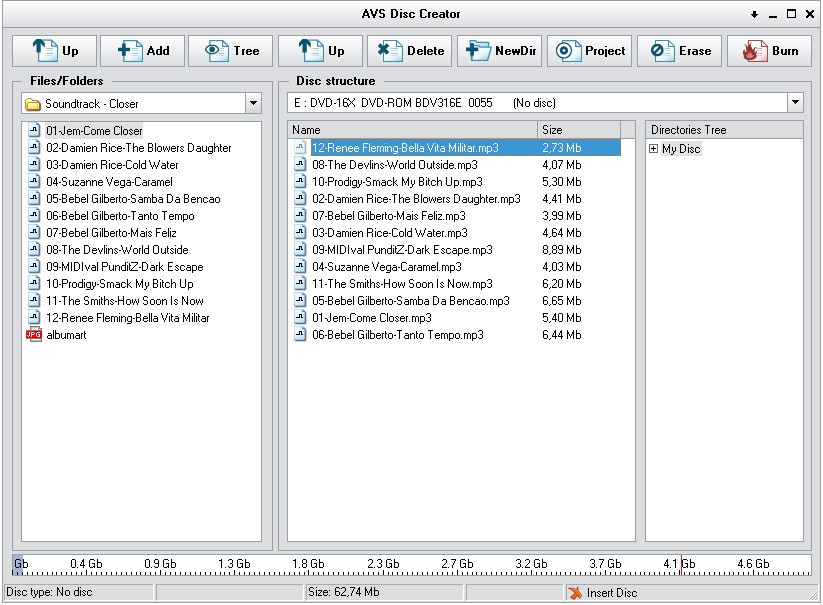Image resolution: width=823 pixels, height=605 pixels.
Task: Click the red capacity limit marker on the disc gauge
Action: pyautogui.click(x=681, y=565)
